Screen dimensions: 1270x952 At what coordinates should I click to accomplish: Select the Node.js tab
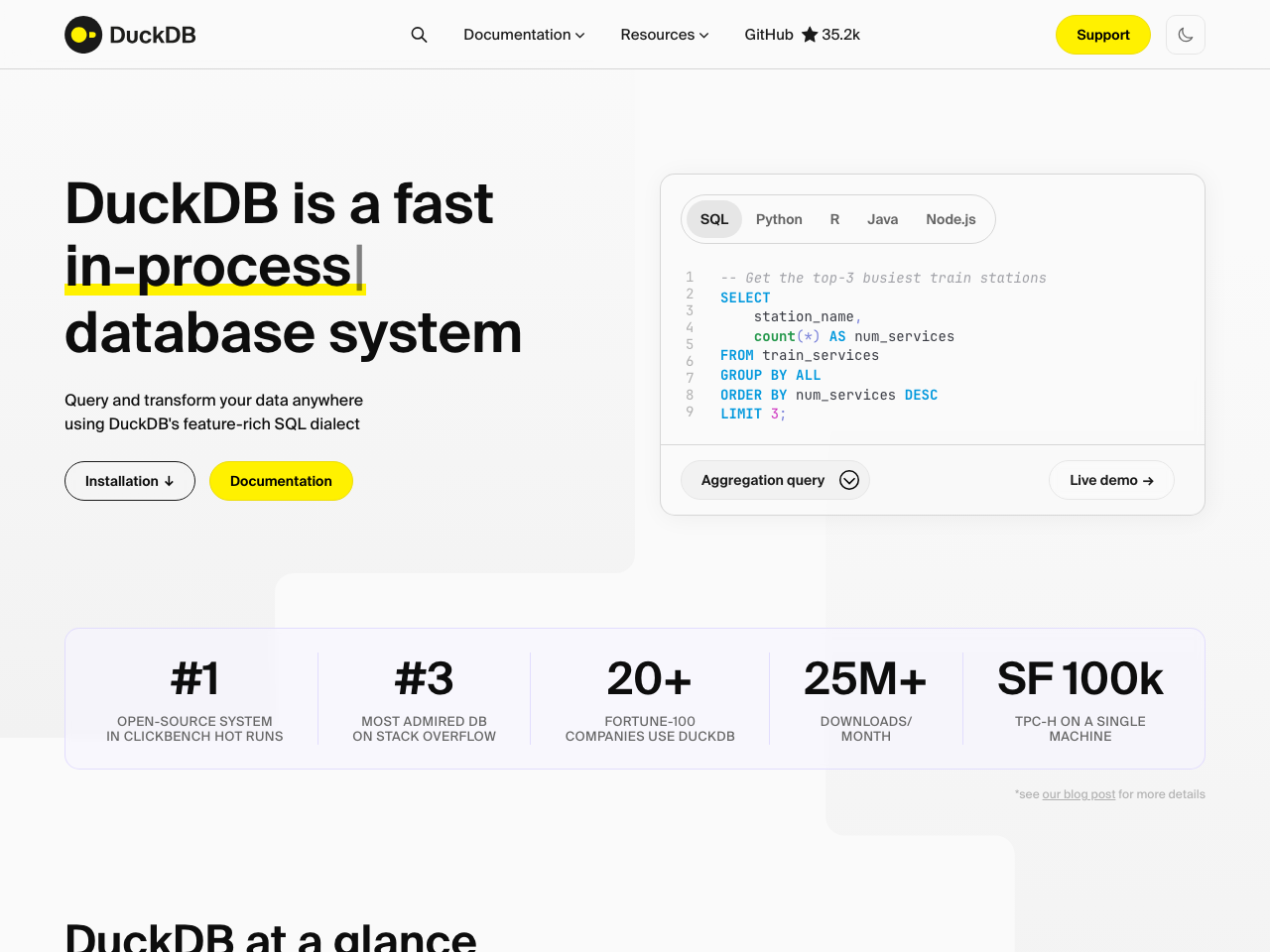[950, 218]
